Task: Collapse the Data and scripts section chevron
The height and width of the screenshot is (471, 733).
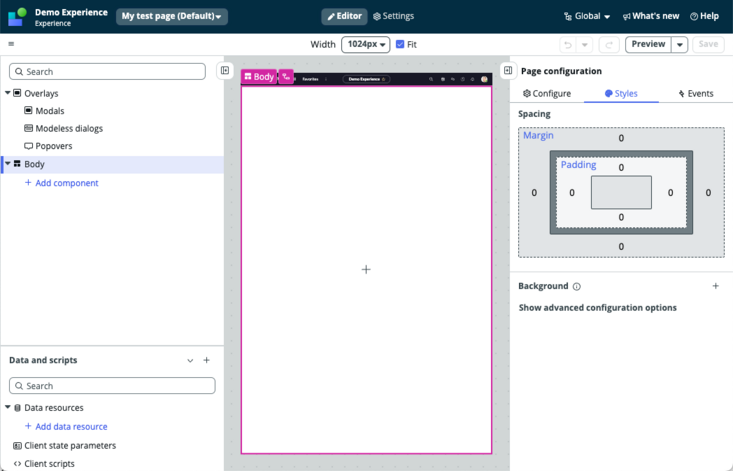Action: click(190, 360)
